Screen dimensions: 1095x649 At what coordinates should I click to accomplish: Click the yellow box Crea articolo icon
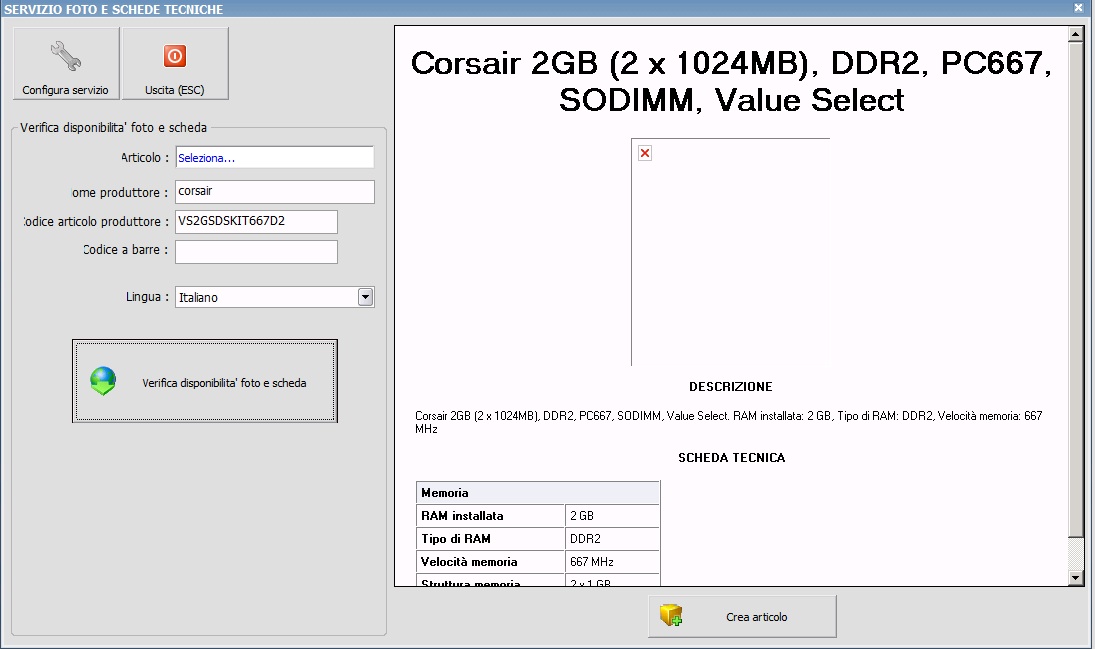click(x=671, y=615)
